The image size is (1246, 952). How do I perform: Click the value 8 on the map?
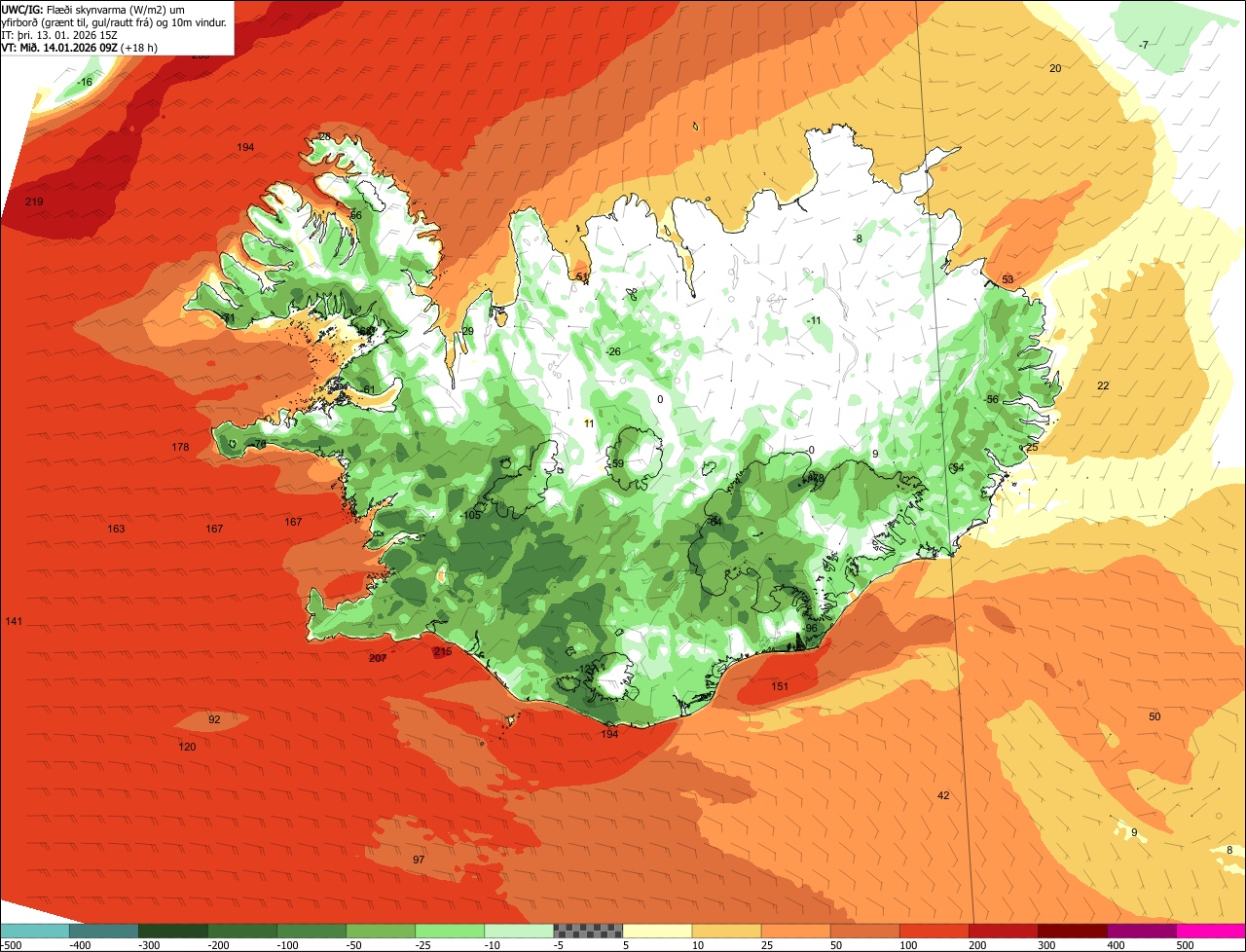tap(1229, 850)
